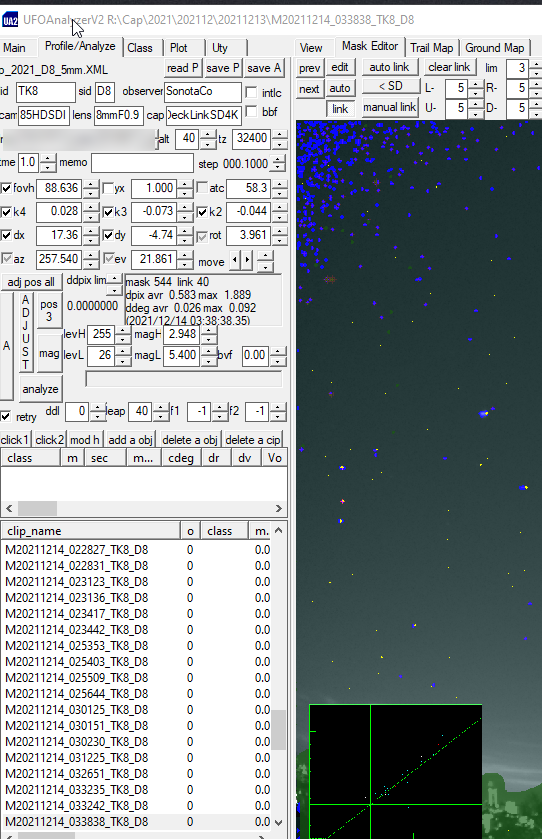
Task: Toggle the intlc checkbox
Action: coord(251,92)
